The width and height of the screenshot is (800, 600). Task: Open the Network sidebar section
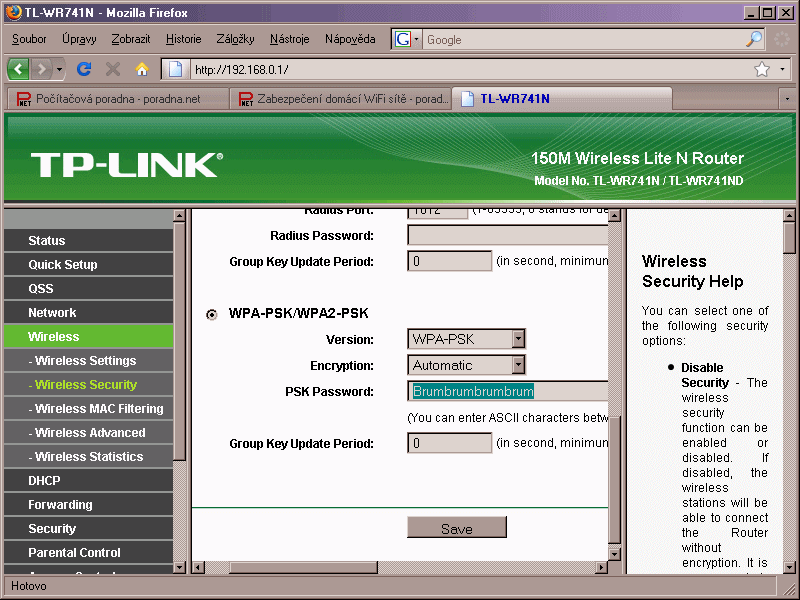(88, 312)
